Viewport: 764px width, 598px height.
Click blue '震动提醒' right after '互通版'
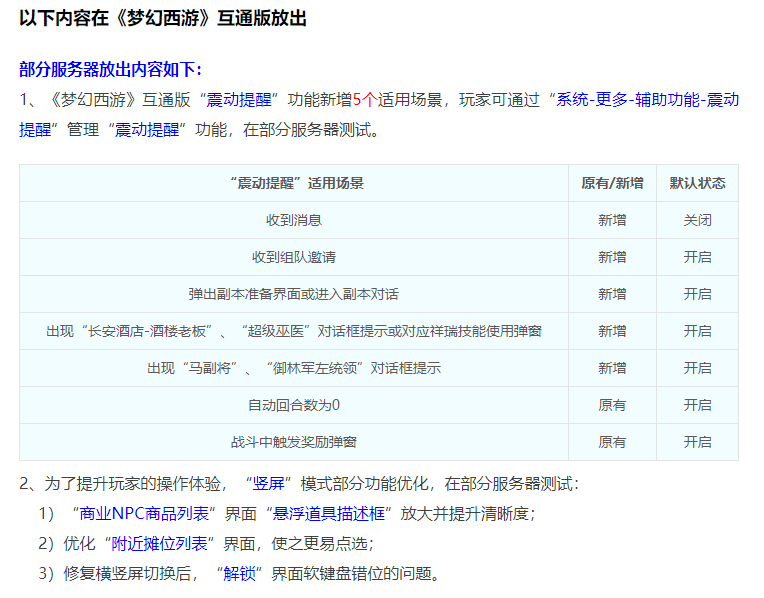239,99
